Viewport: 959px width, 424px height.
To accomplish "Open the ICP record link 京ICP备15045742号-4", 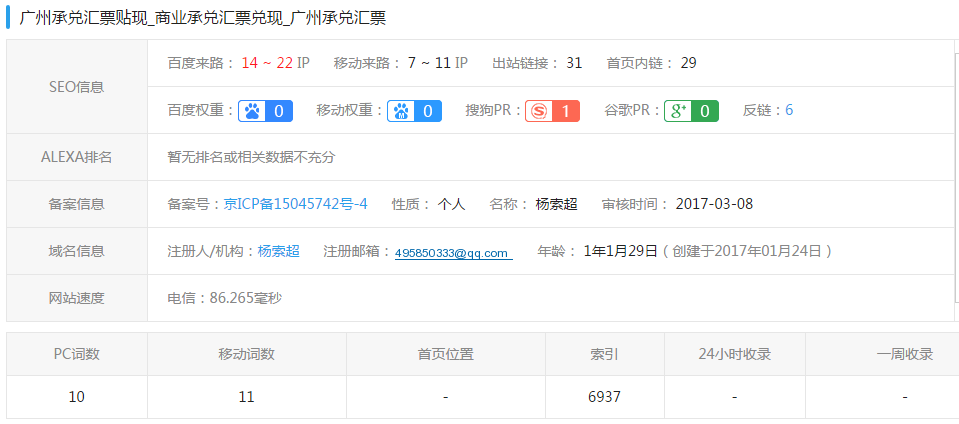I will point(295,204).
